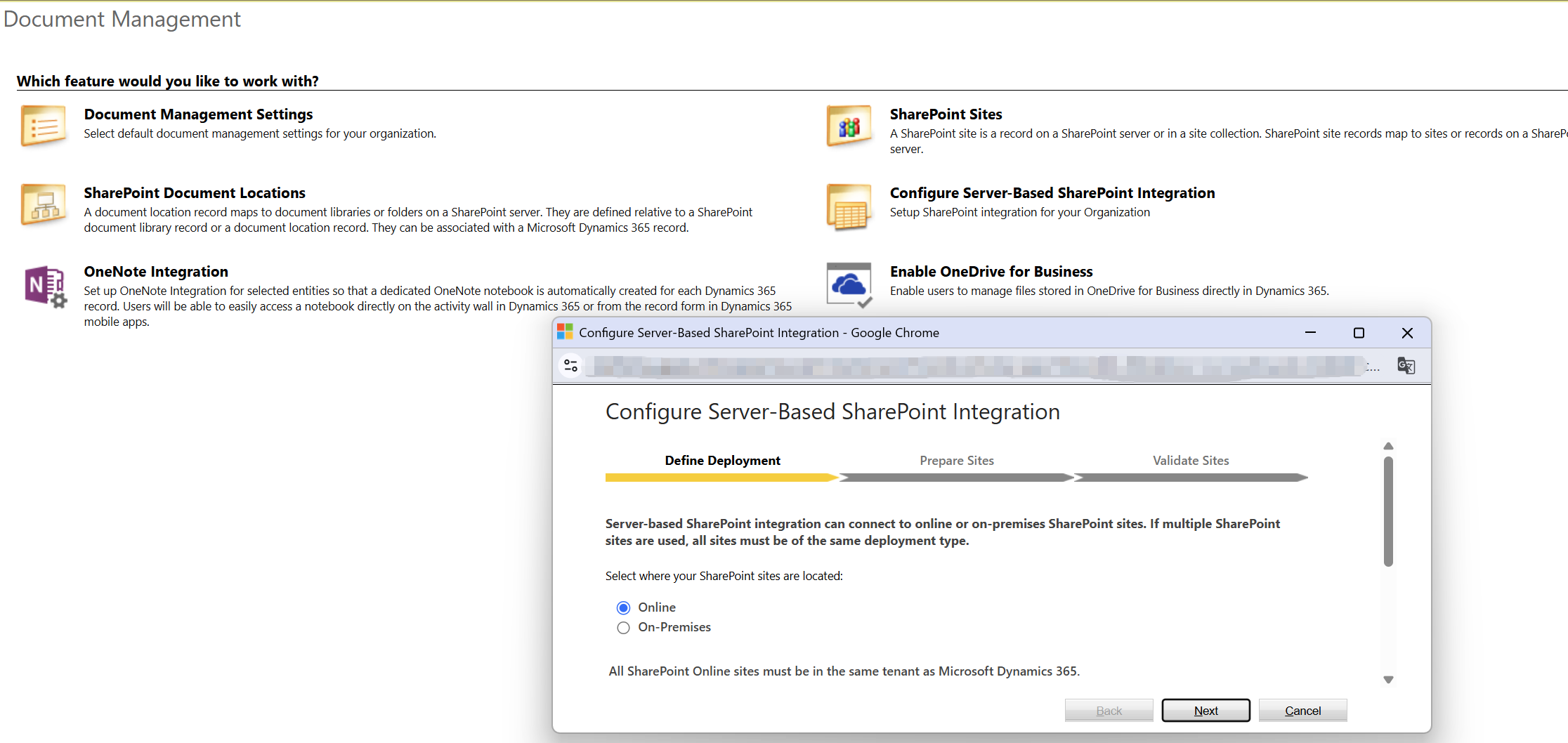This screenshot has height=743, width=1568.
Task: Click the Enable OneDrive for Business icon
Action: pos(849,285)
